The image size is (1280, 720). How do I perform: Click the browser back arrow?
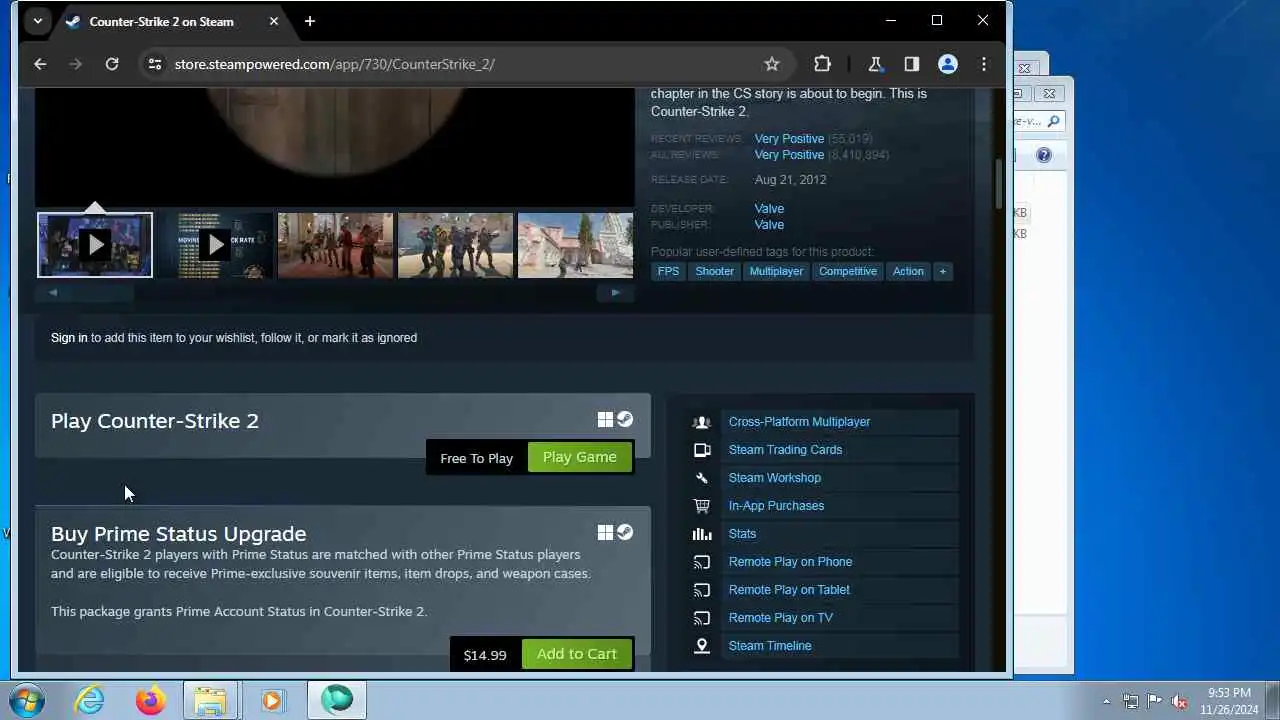point(40,64)
